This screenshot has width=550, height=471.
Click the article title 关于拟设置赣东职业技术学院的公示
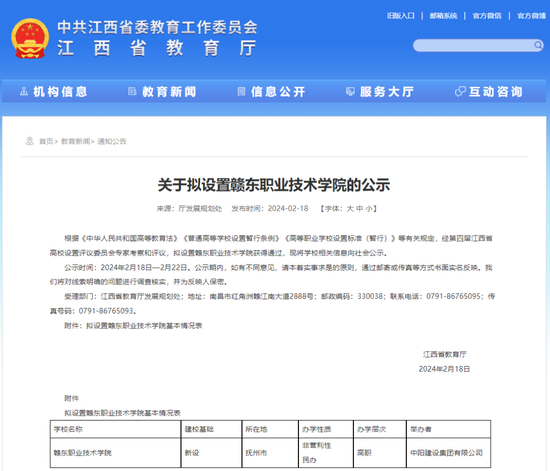tap(274, 185)
